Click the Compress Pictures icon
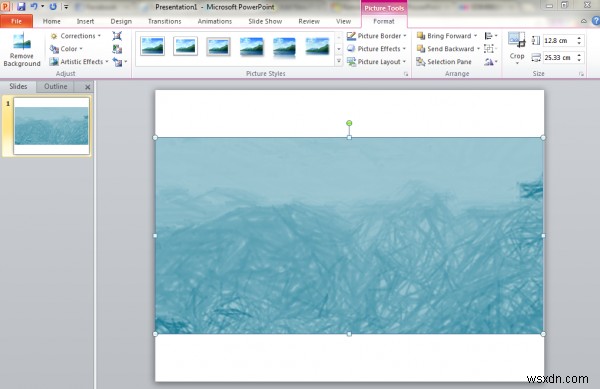 click(117, 36)
